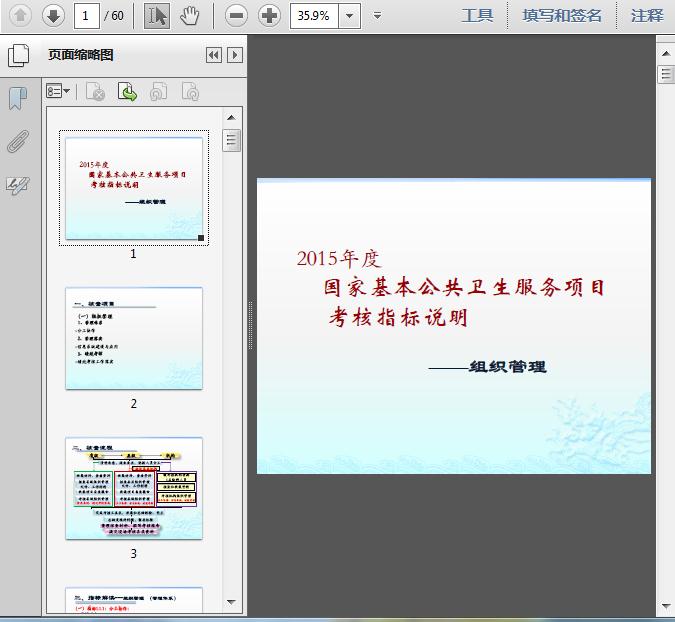675x622 pixels.
Task: Zoom out with the minus button
Action: (x=236, y=16)
